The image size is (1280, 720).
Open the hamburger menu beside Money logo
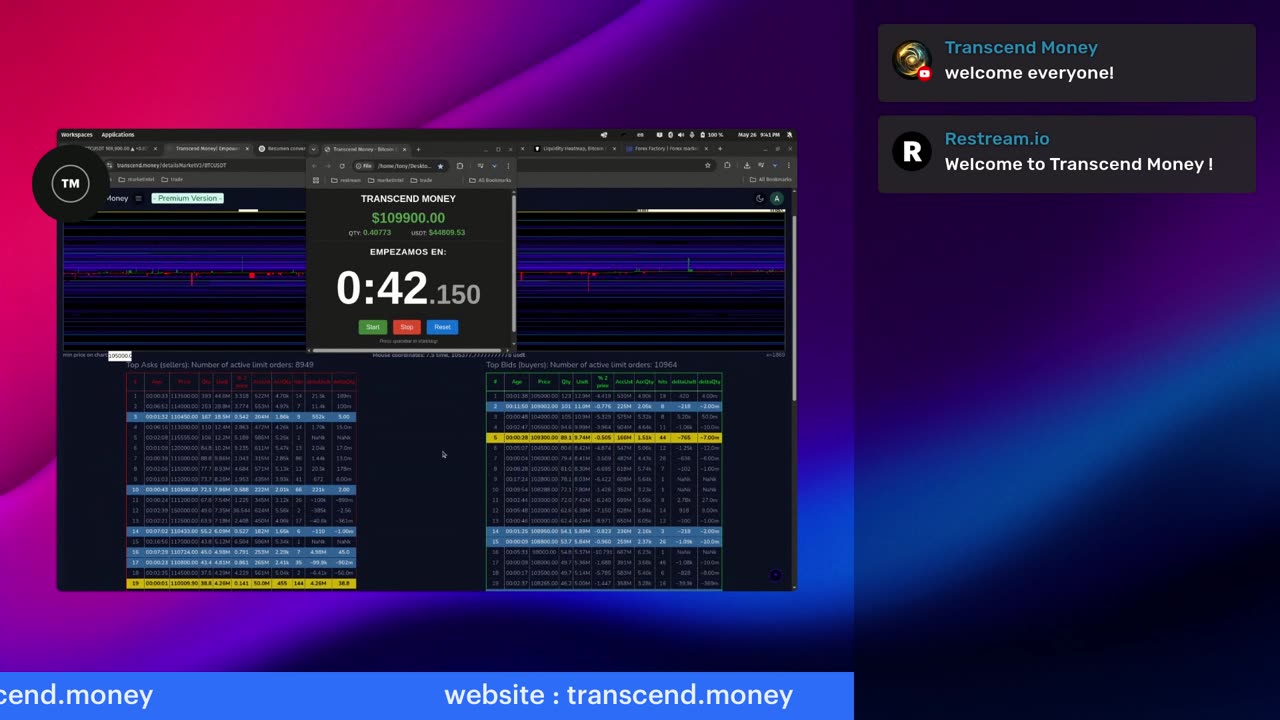(138, 198)
